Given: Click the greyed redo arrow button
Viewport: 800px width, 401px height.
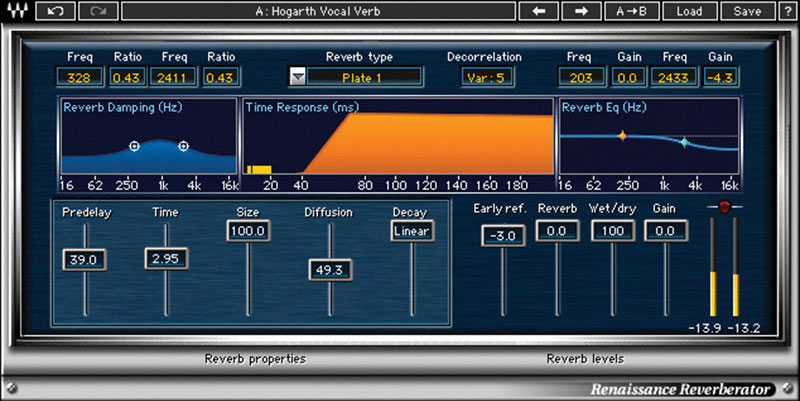Looking at the screenshot, I should (x=98, y=11).
